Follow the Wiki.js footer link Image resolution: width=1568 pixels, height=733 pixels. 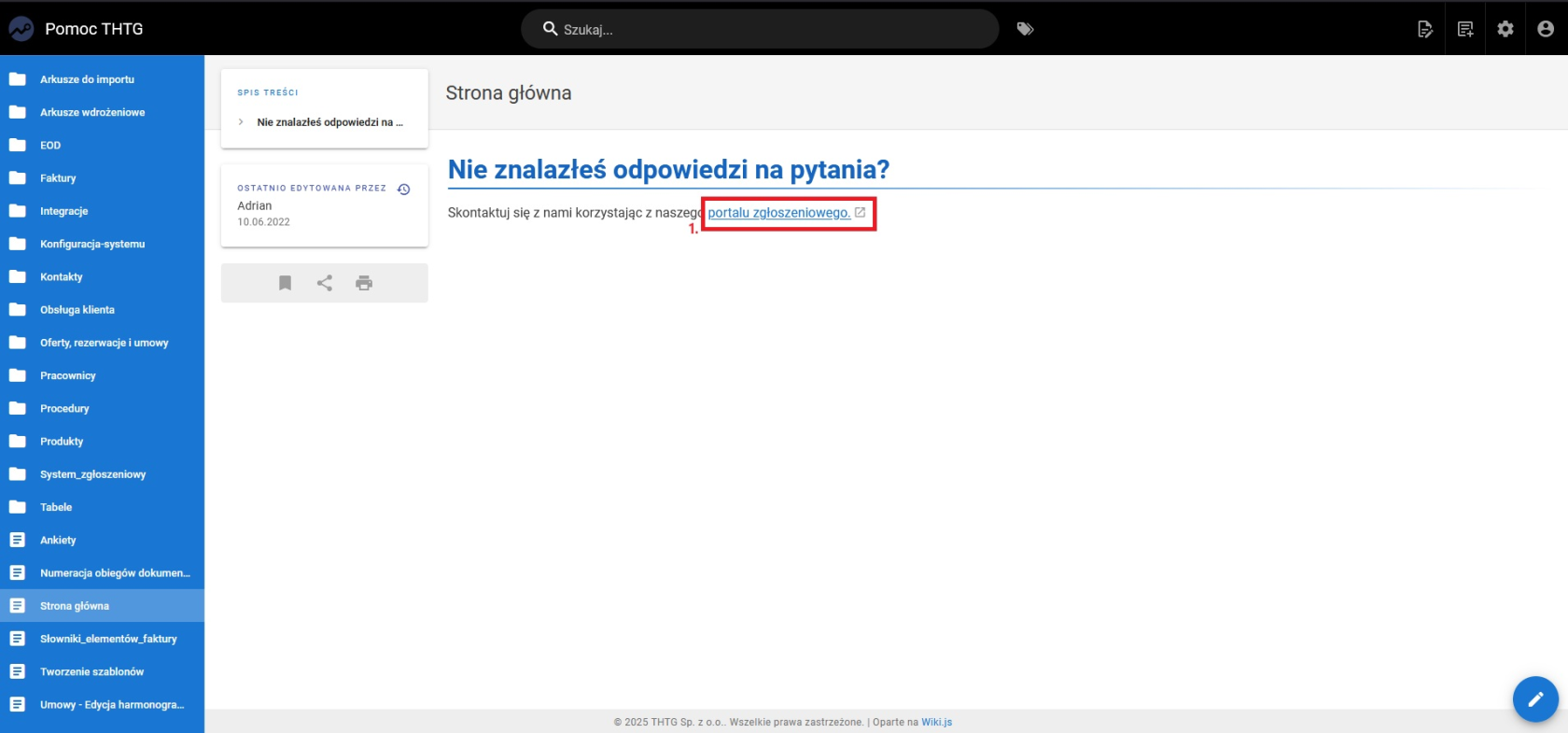(937, 722)
